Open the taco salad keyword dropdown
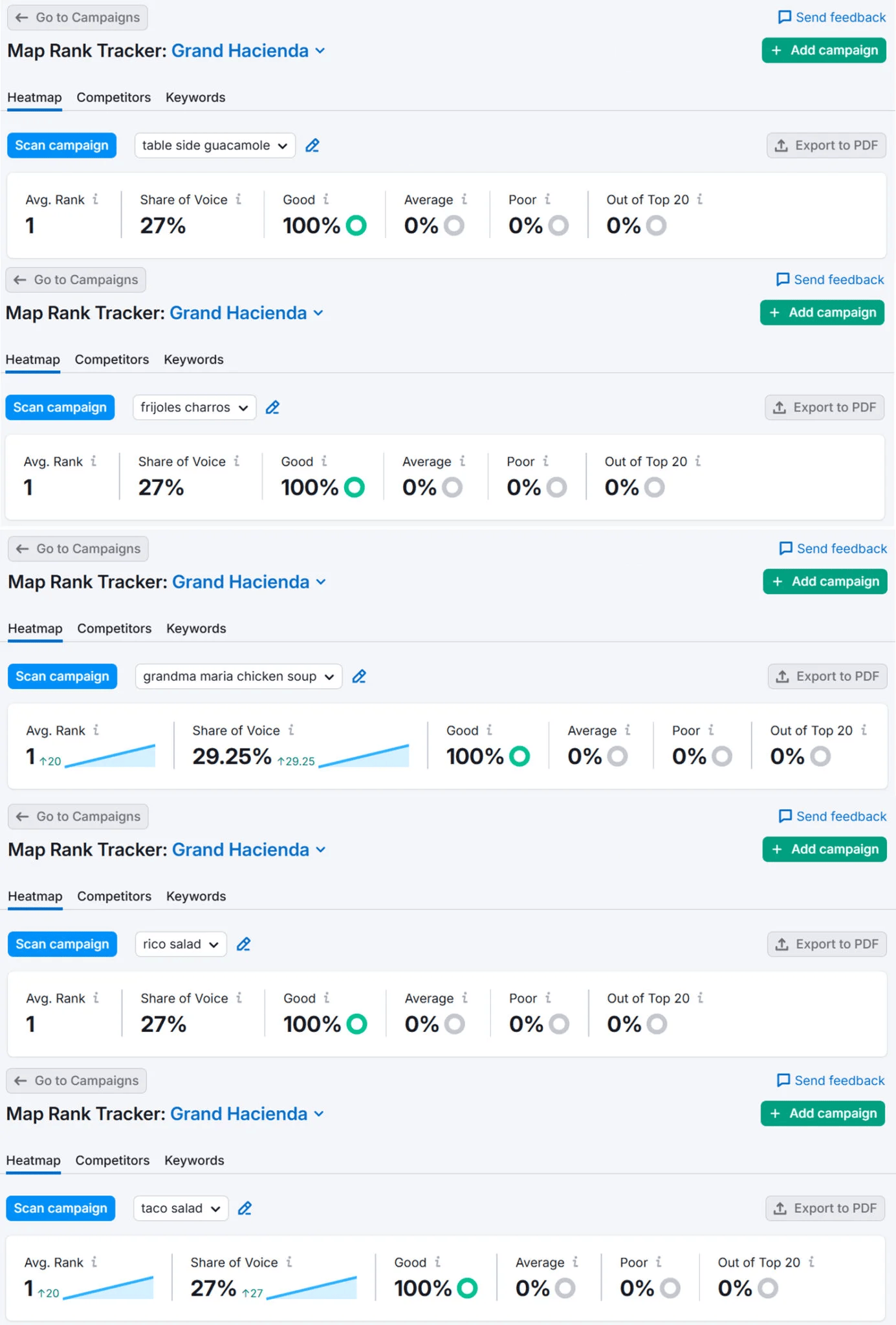Screen dimensions: 896x1325 tap(180, 1209)
